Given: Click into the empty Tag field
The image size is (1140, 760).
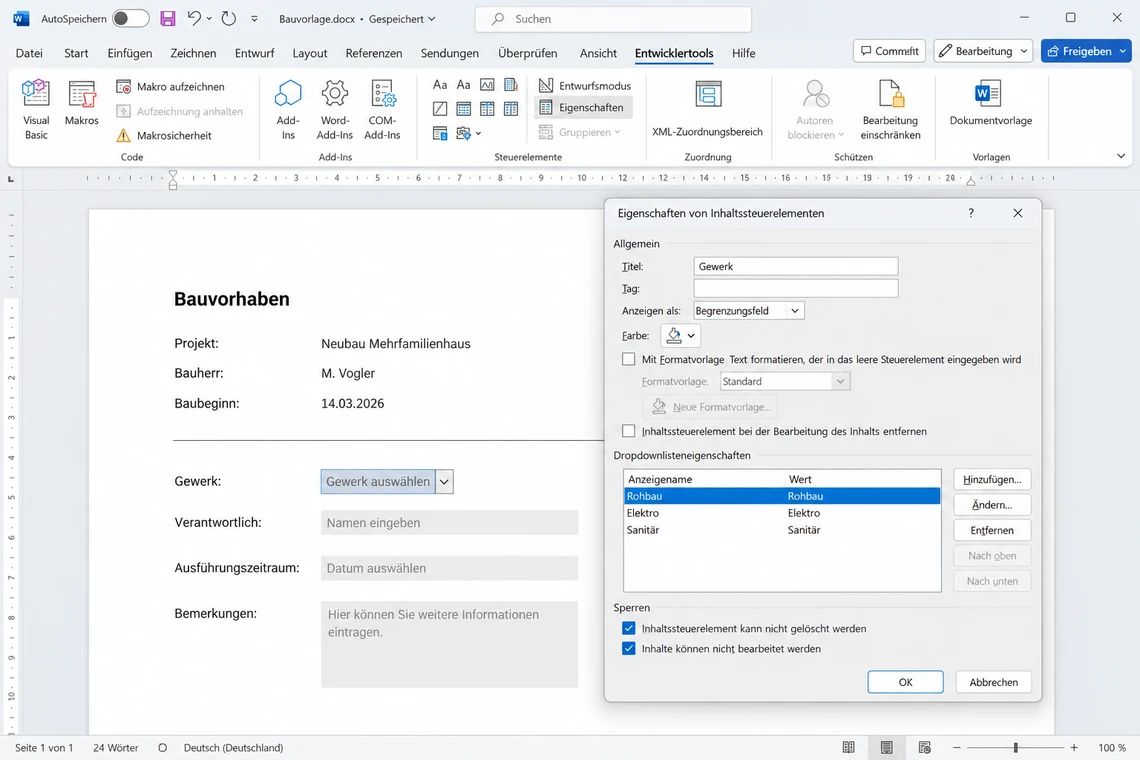Looking at the screenshot, I should [795, 289].
